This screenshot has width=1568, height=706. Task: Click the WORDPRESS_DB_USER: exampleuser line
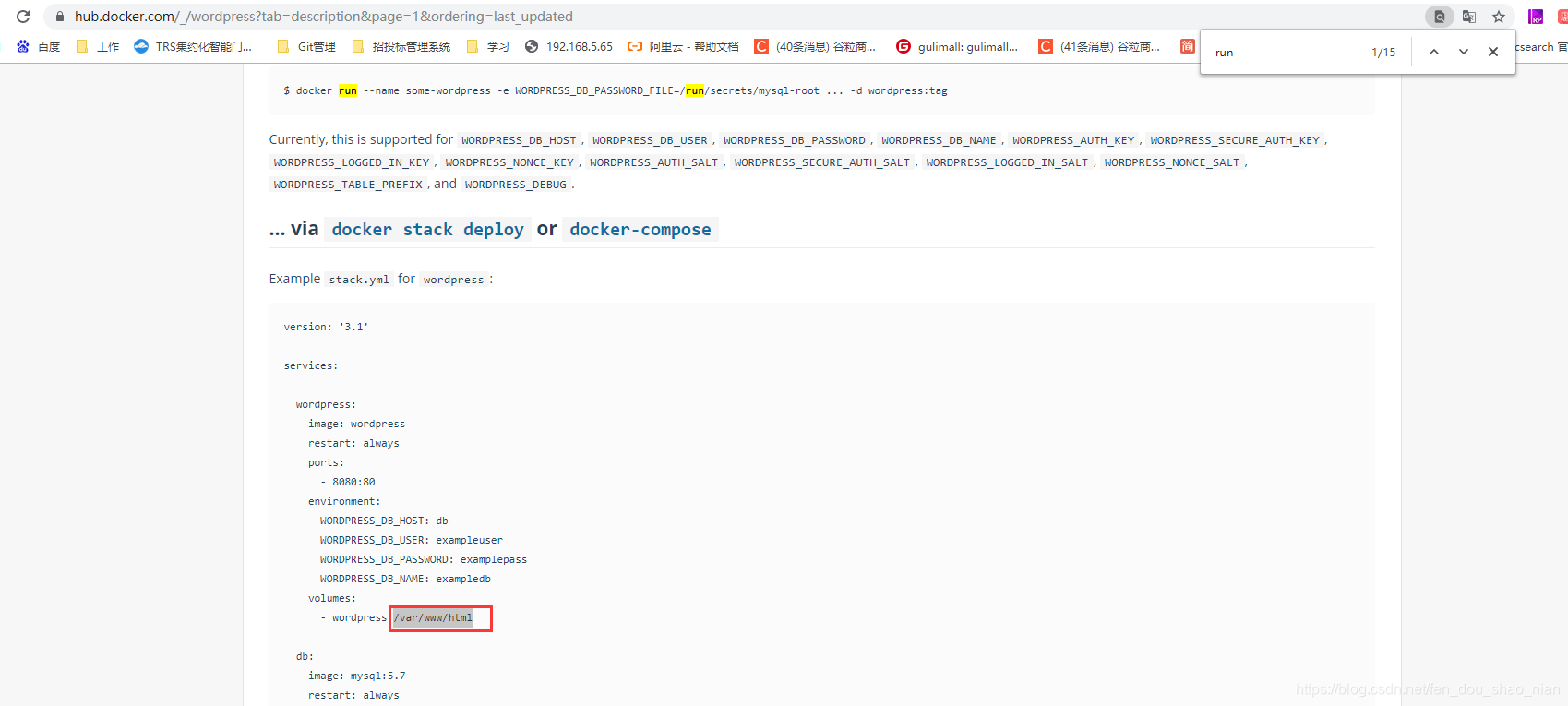click(412, 540)
